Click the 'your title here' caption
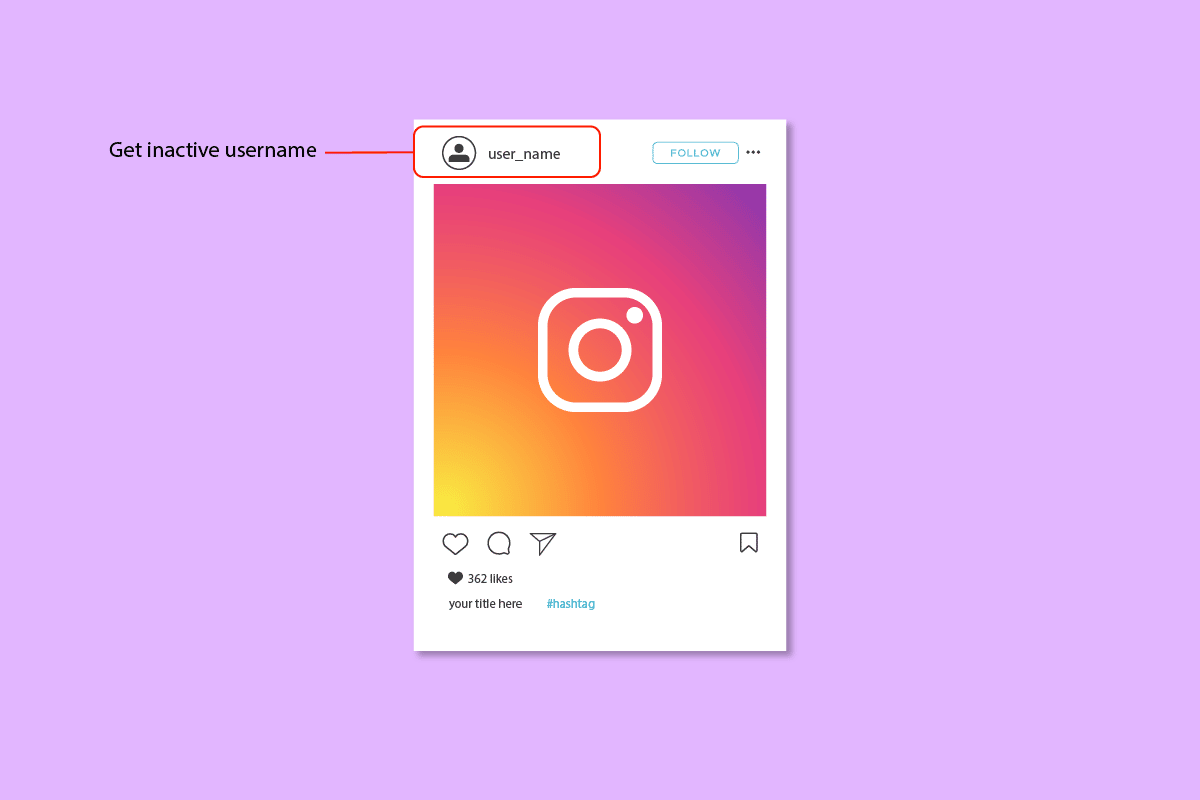 pyautogui.click(x=485, y=604)
